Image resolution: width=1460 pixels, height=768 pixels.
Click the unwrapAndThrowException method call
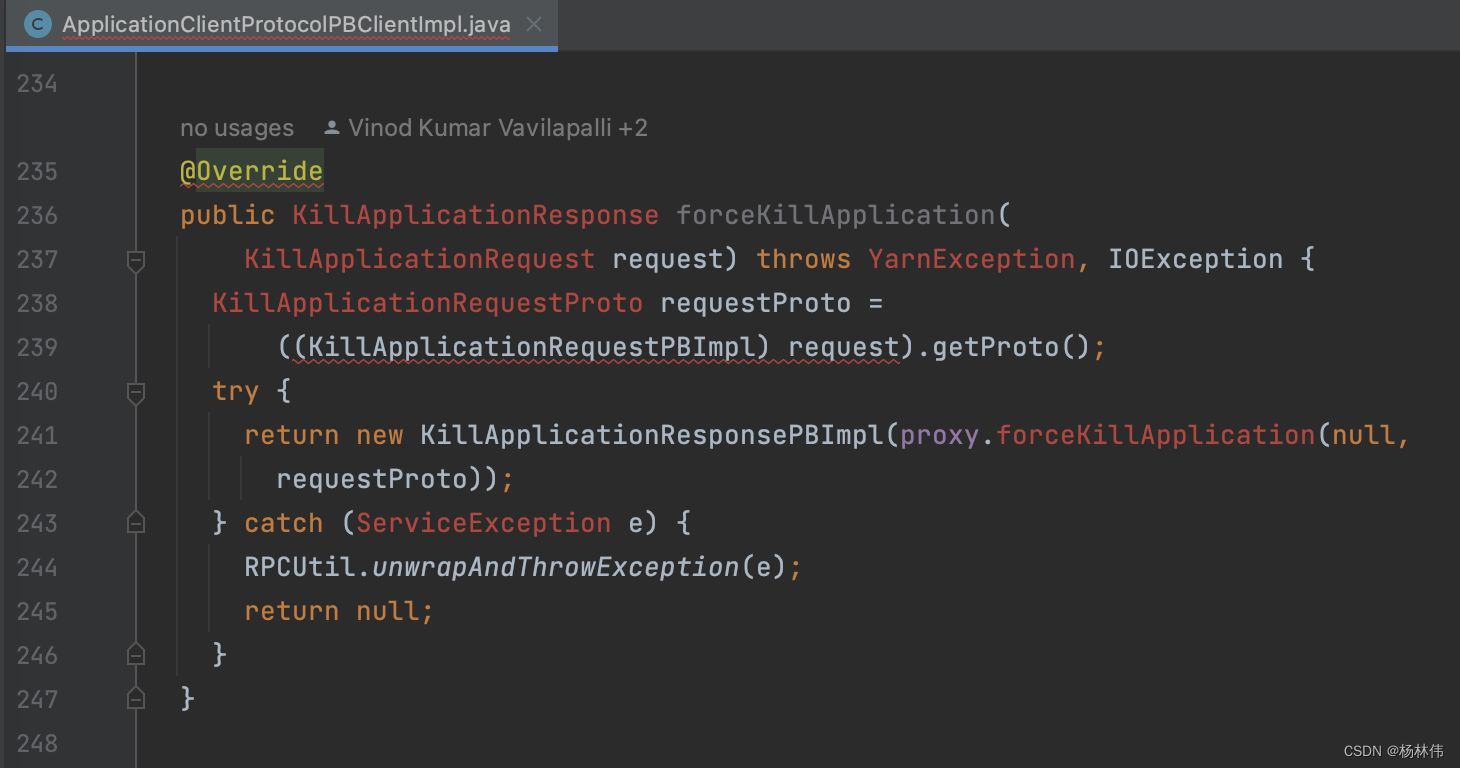click(x=556, y=567)
